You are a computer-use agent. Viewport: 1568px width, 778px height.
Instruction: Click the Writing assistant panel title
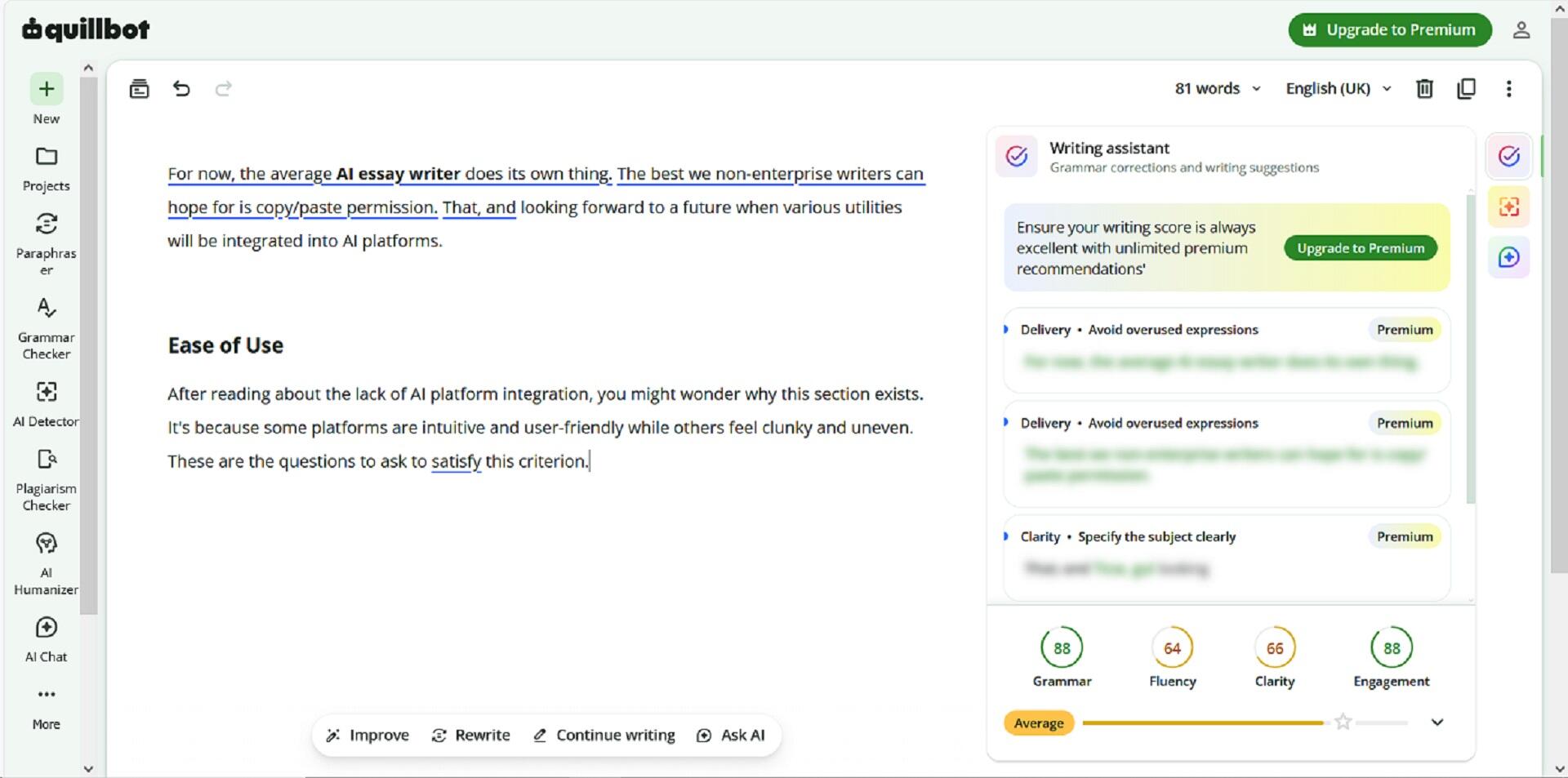click(x=1109, y=148)
